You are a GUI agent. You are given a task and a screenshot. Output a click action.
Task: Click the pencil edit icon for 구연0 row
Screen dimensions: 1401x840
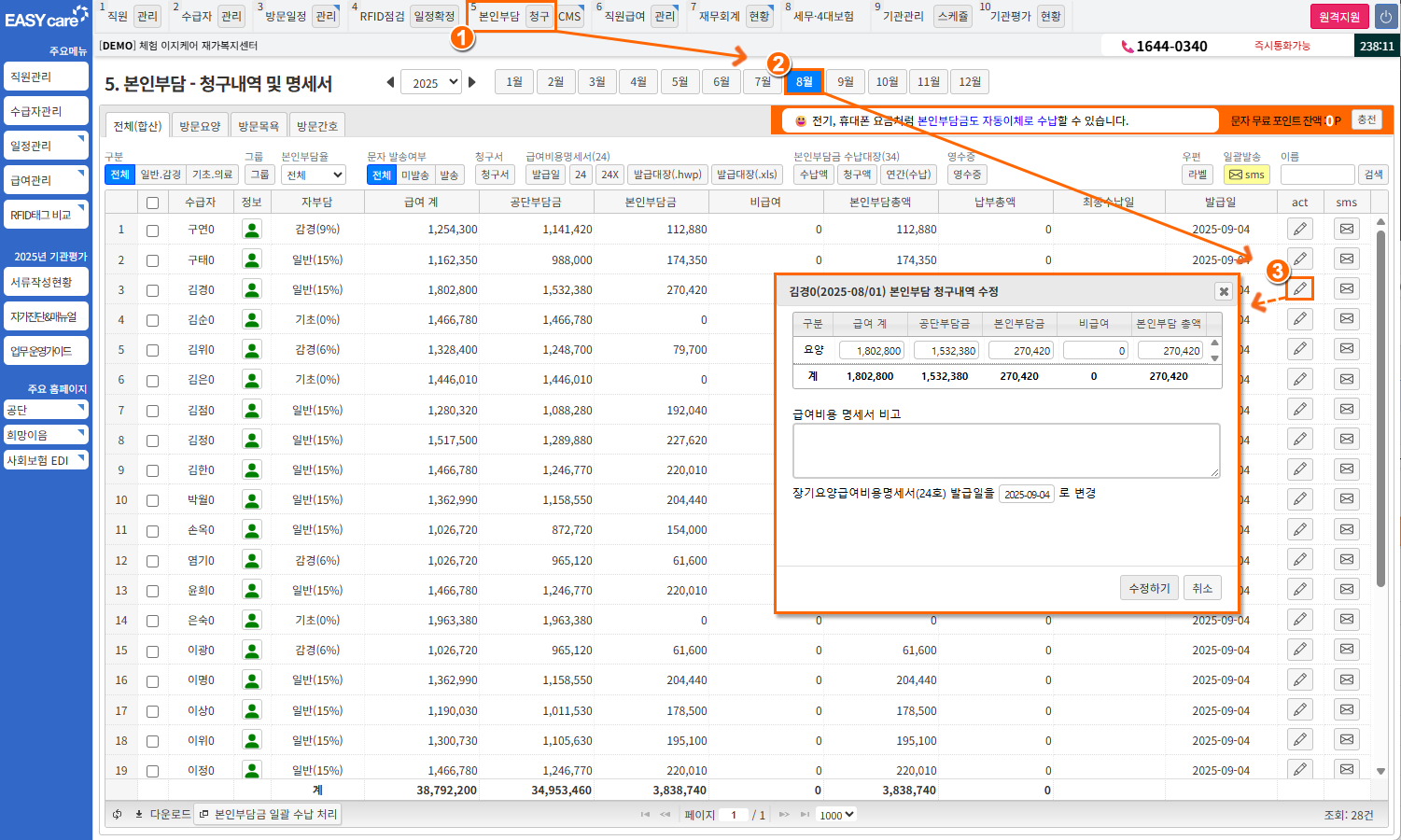pyautogui.click(x=1299, y=229)
